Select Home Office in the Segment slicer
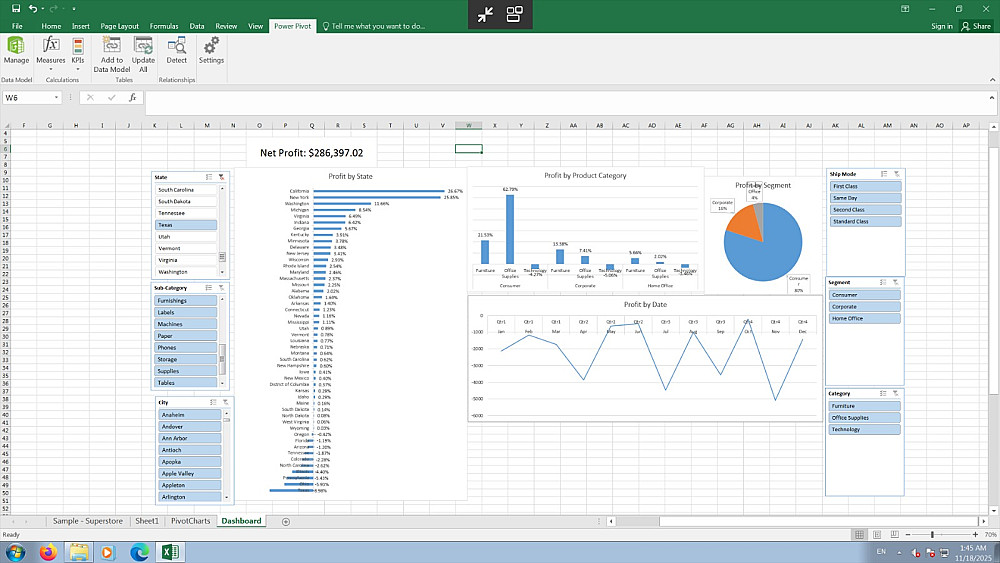Image resolution: width=1000 pixels, height=563 pixels. click(865, 318)
